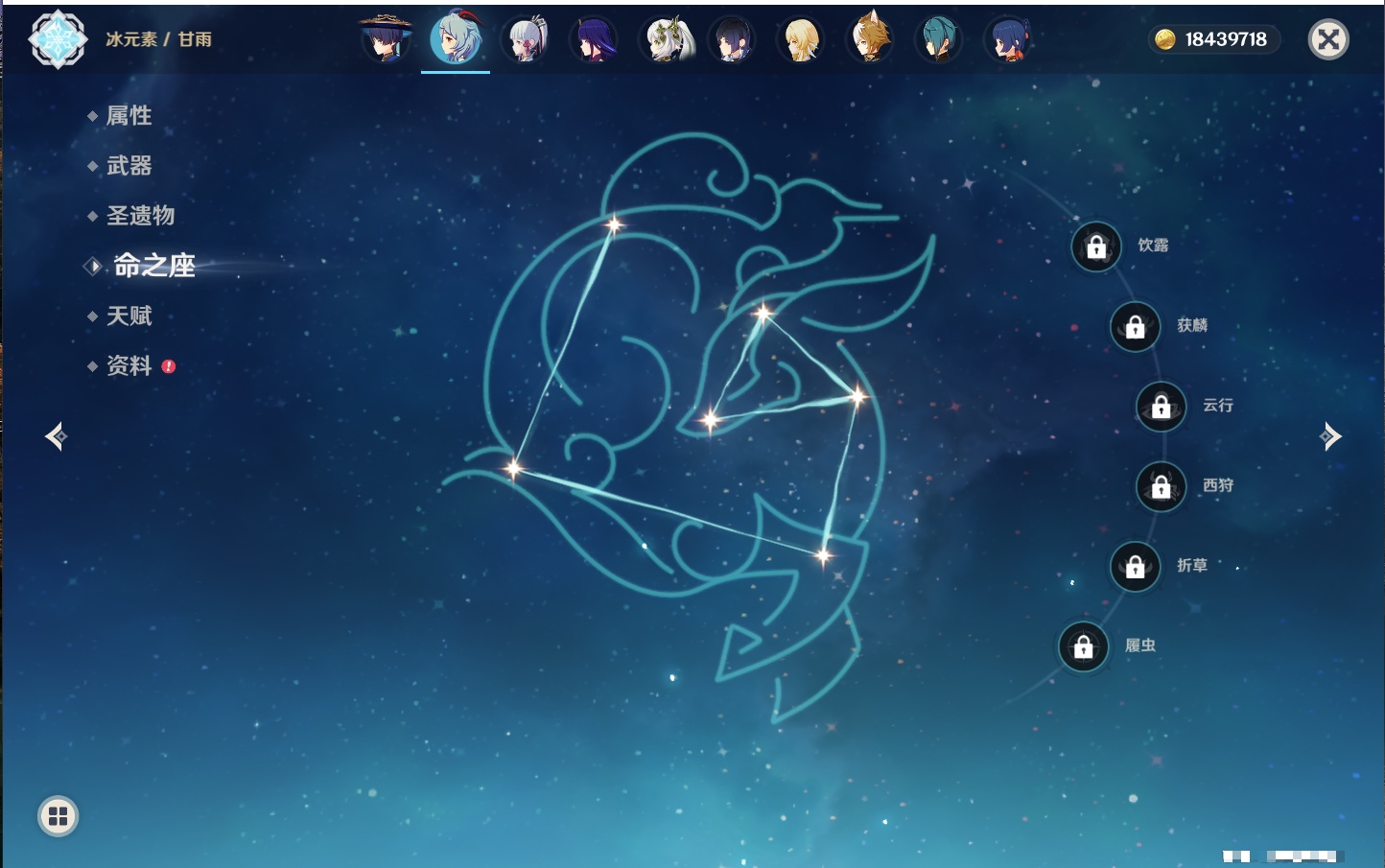Switch to dark bob-haired Yelan portrait
The height and width of the screenshot is (868, 1385).
pos(732,39)
